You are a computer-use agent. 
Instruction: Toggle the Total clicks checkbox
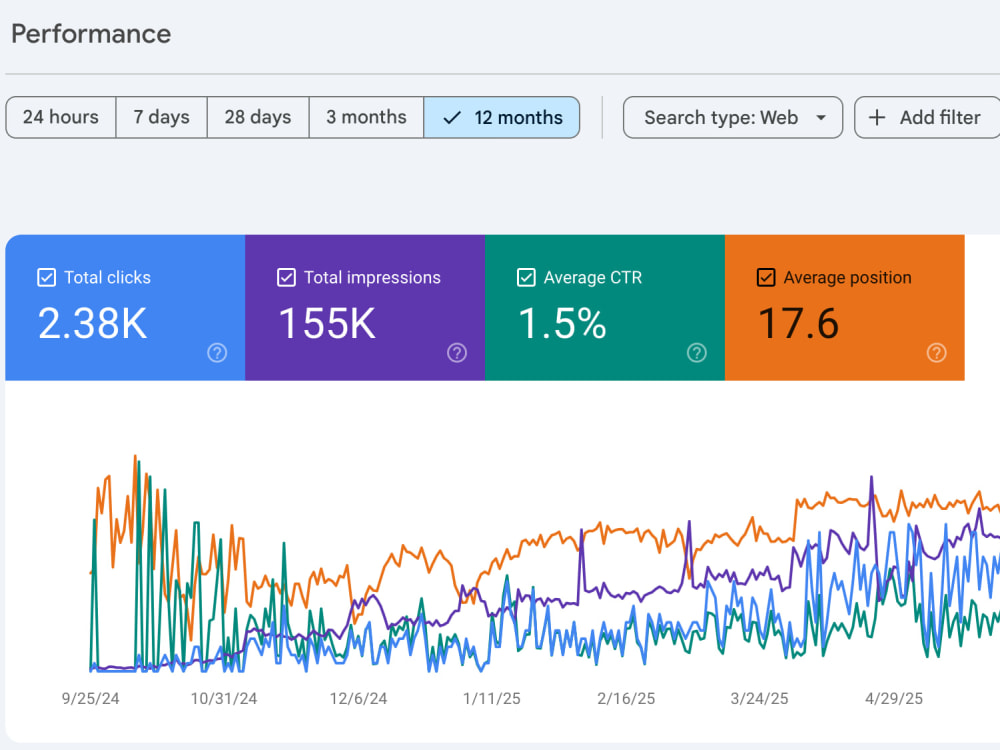coord(47,277)
